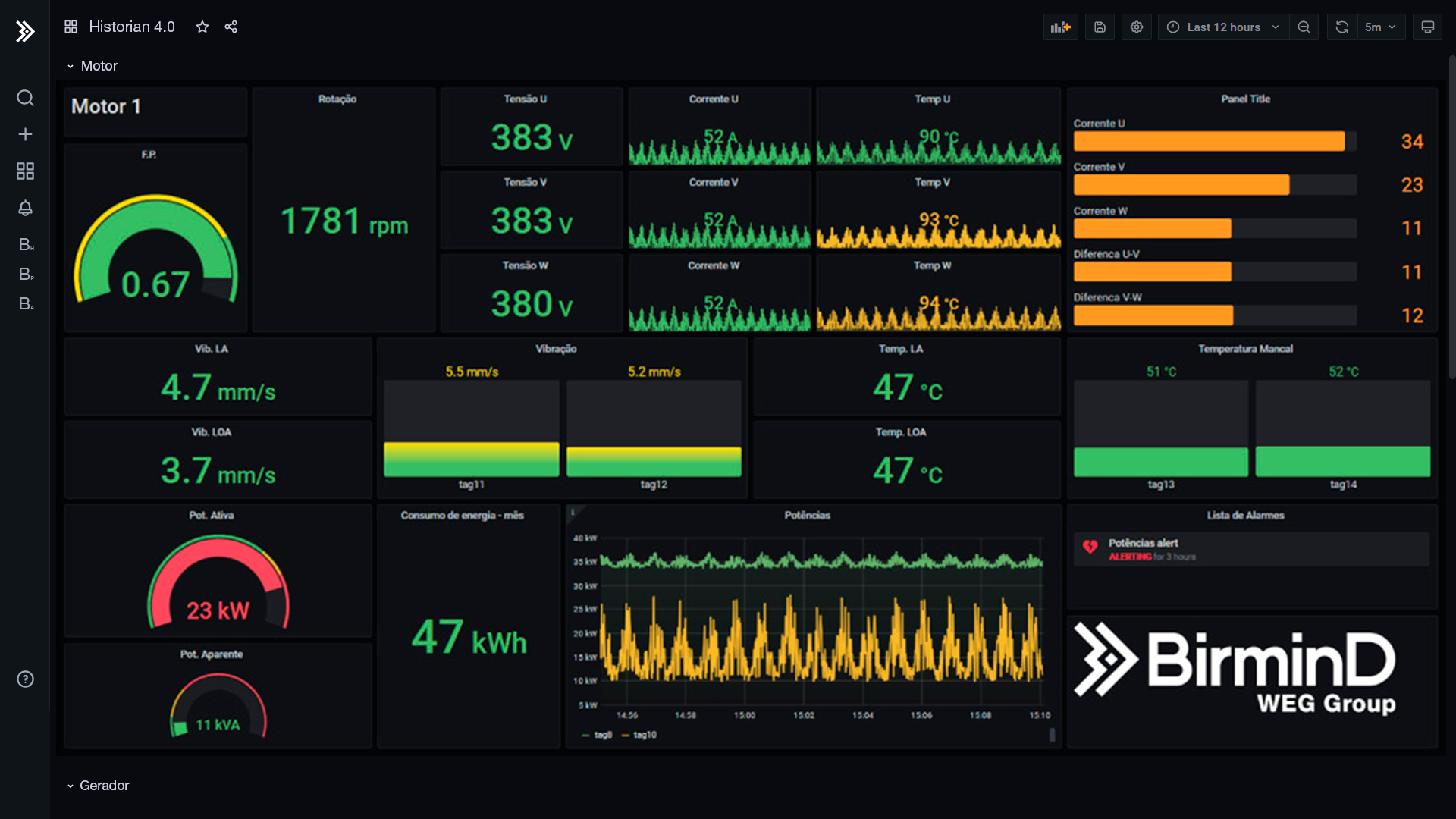This screenshot has width=1456, height=819.
Task: Click the scrollbar handle in Potências legend
Action: coord(1052,735)
